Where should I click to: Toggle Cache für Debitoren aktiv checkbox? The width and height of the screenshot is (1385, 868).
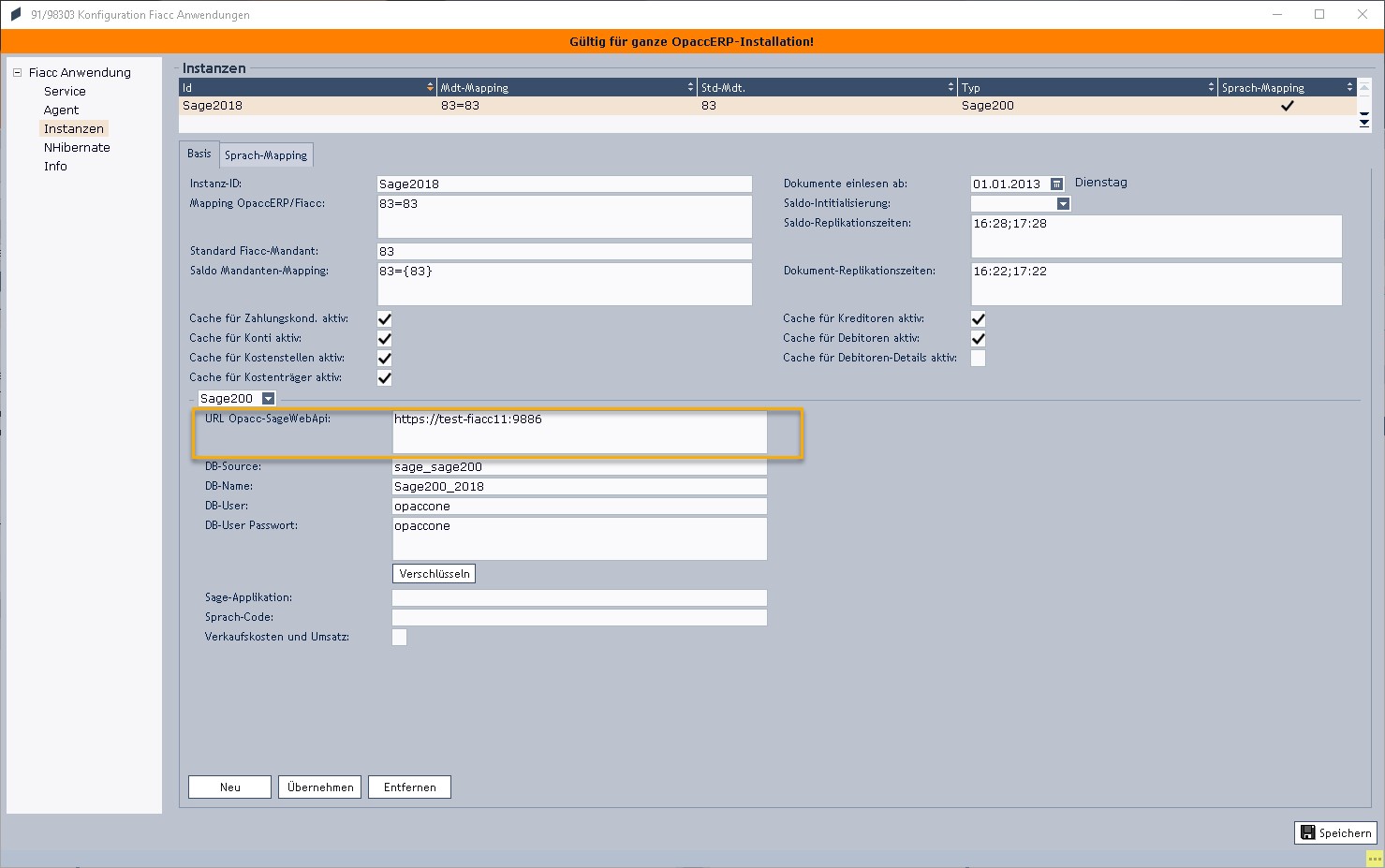coord(978,339)
